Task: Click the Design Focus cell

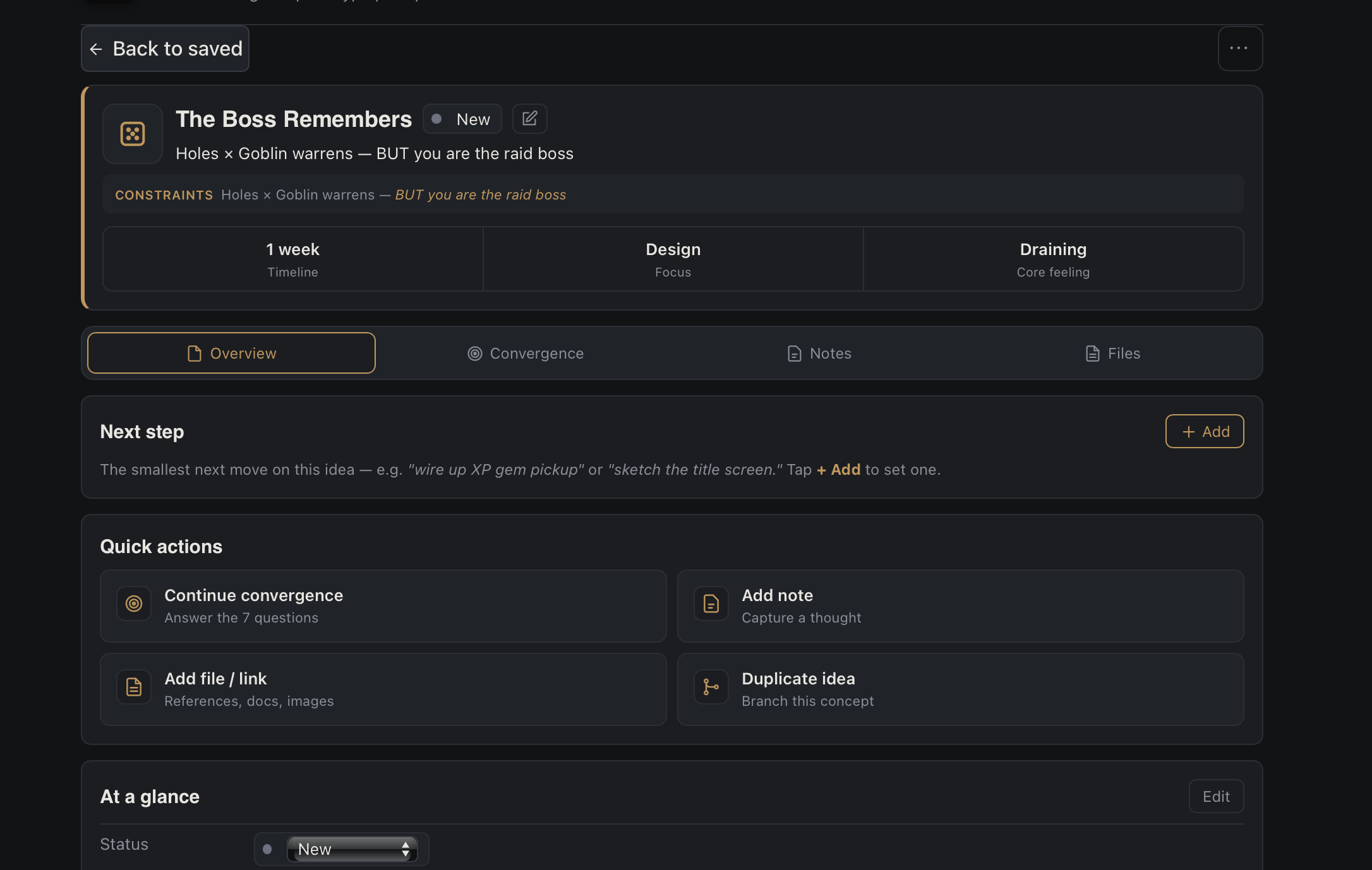Action: [x=673, y=259]
